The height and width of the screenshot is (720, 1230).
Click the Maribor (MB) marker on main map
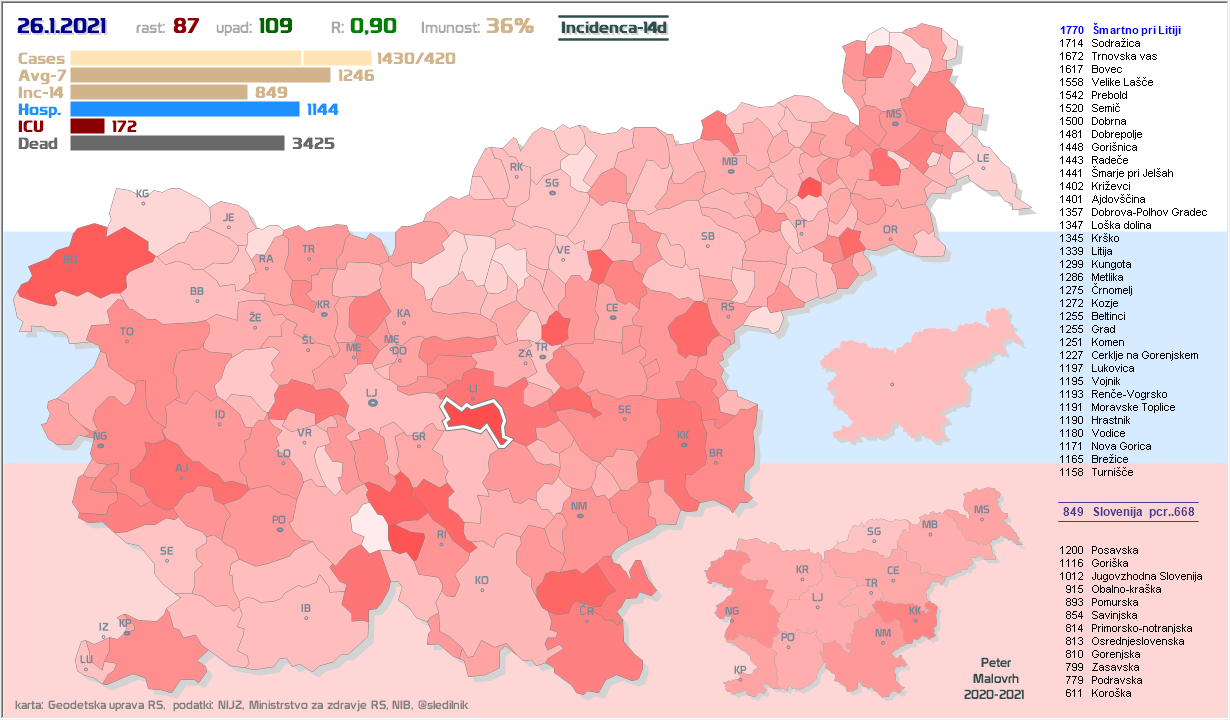(x=730, y=172)
